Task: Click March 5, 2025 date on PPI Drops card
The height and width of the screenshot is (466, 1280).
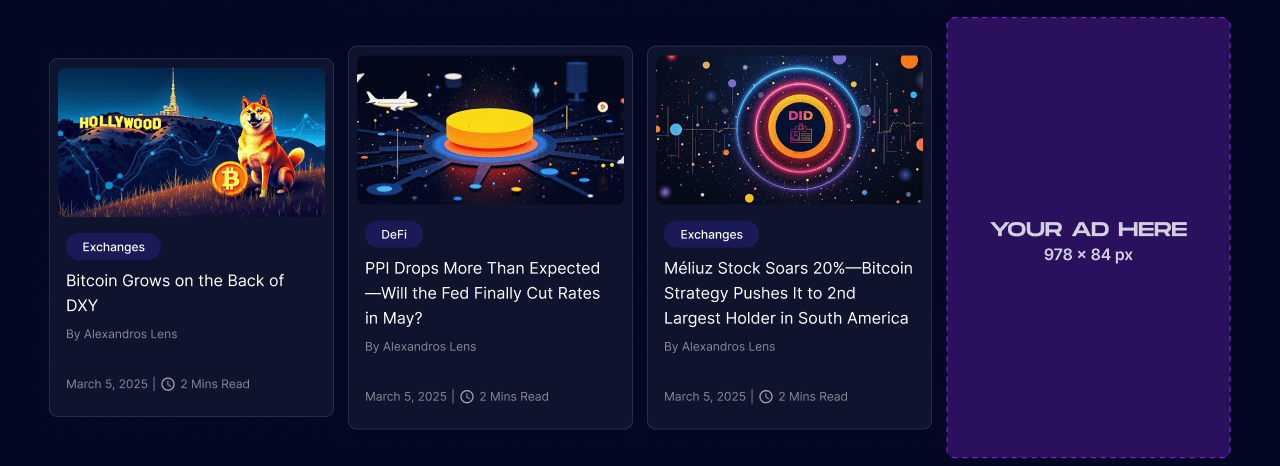Action: [406, 397]
